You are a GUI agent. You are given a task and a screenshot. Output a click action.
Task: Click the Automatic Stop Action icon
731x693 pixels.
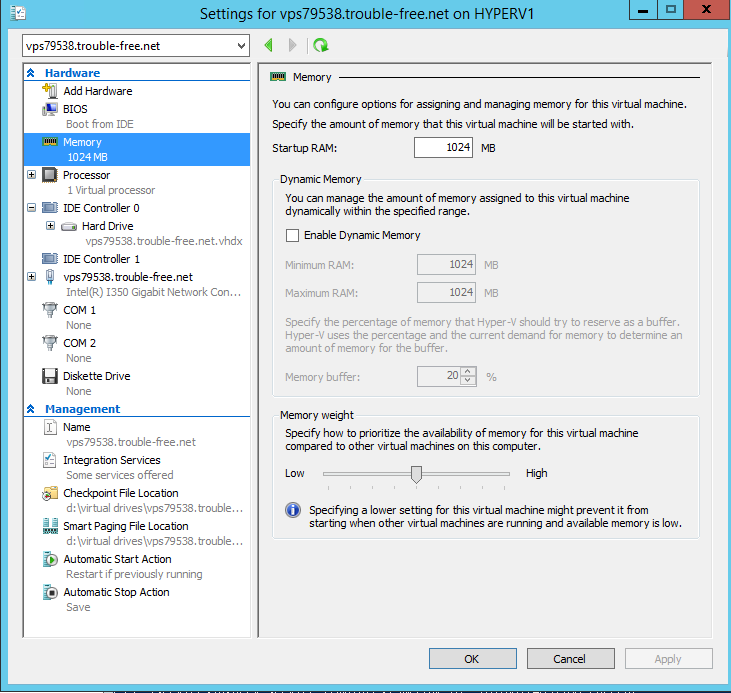pos(50,592)
